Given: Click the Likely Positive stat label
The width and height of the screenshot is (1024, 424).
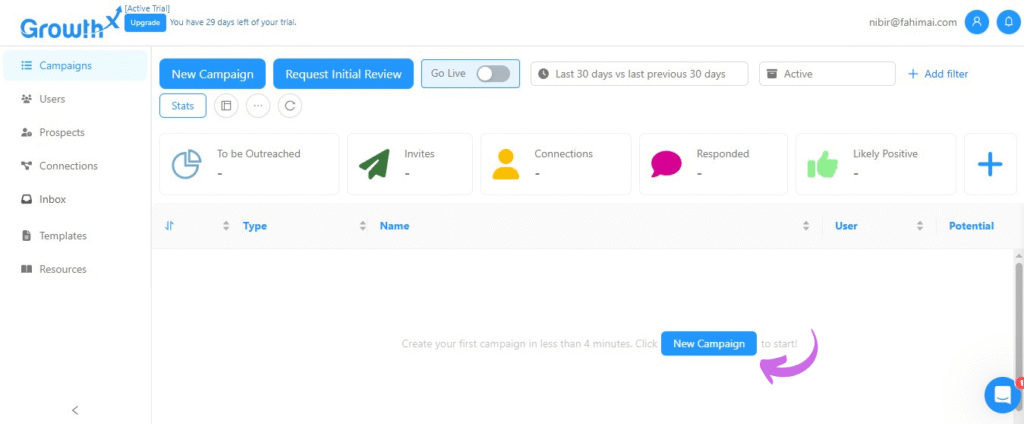Looking at the screenshot, I should [886, 154].
